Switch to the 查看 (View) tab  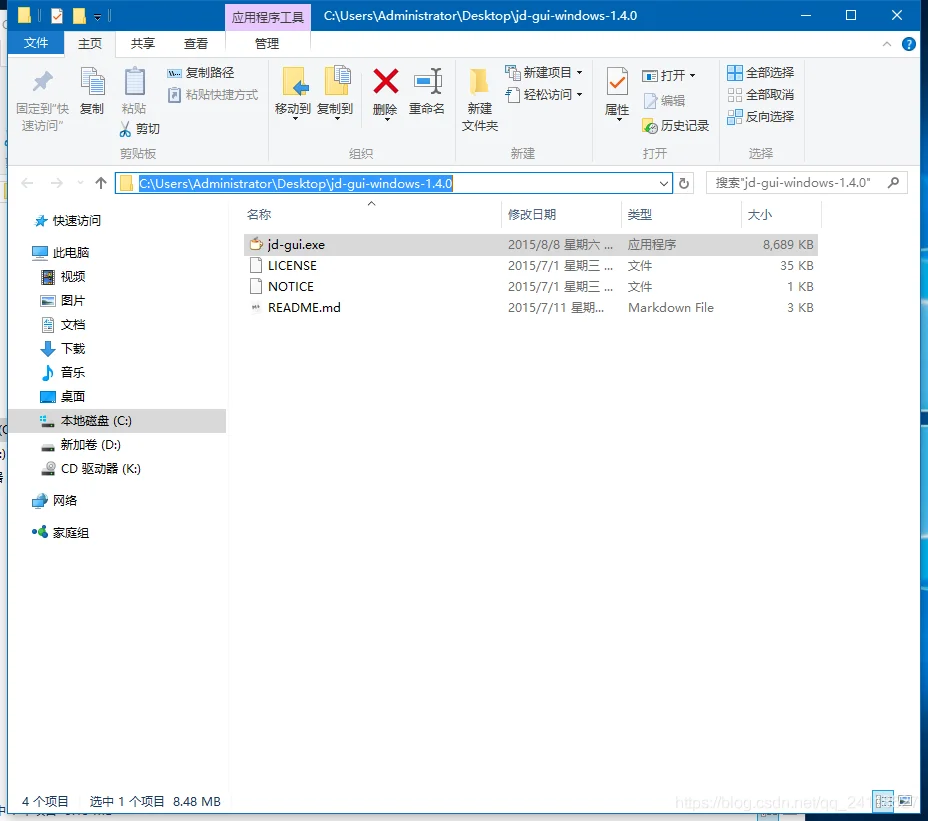pos(196,44)
